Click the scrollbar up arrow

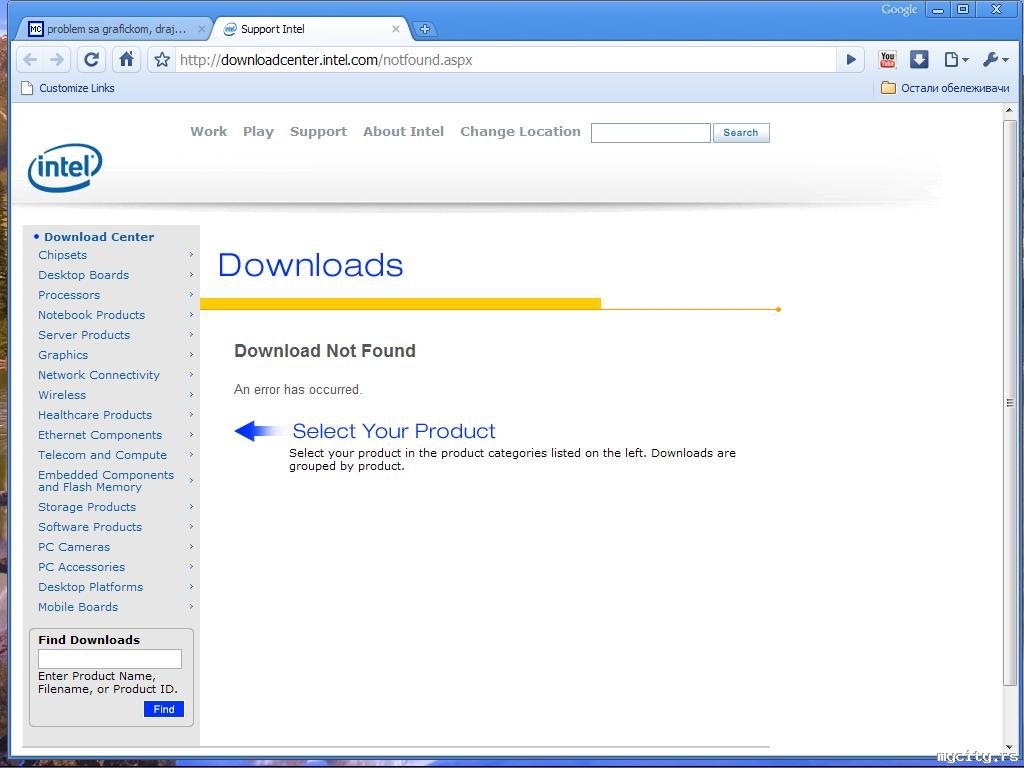click(x=1010, y=111)
